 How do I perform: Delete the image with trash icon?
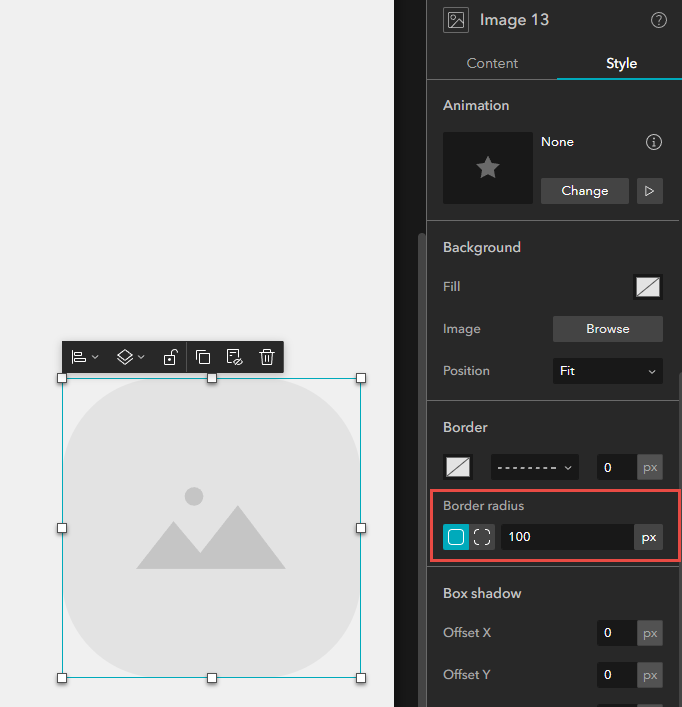[267, 357]
